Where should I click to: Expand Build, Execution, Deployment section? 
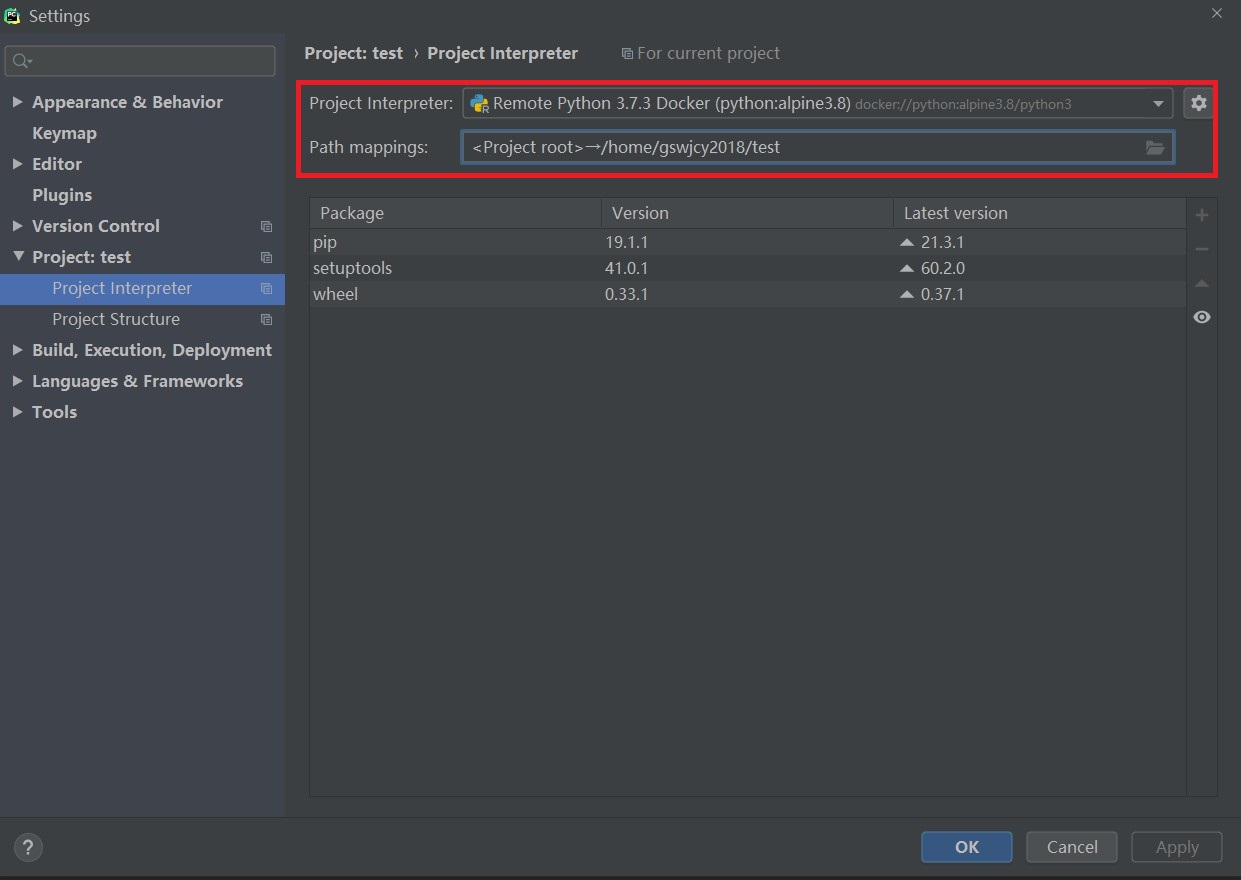tap(17, 350)
